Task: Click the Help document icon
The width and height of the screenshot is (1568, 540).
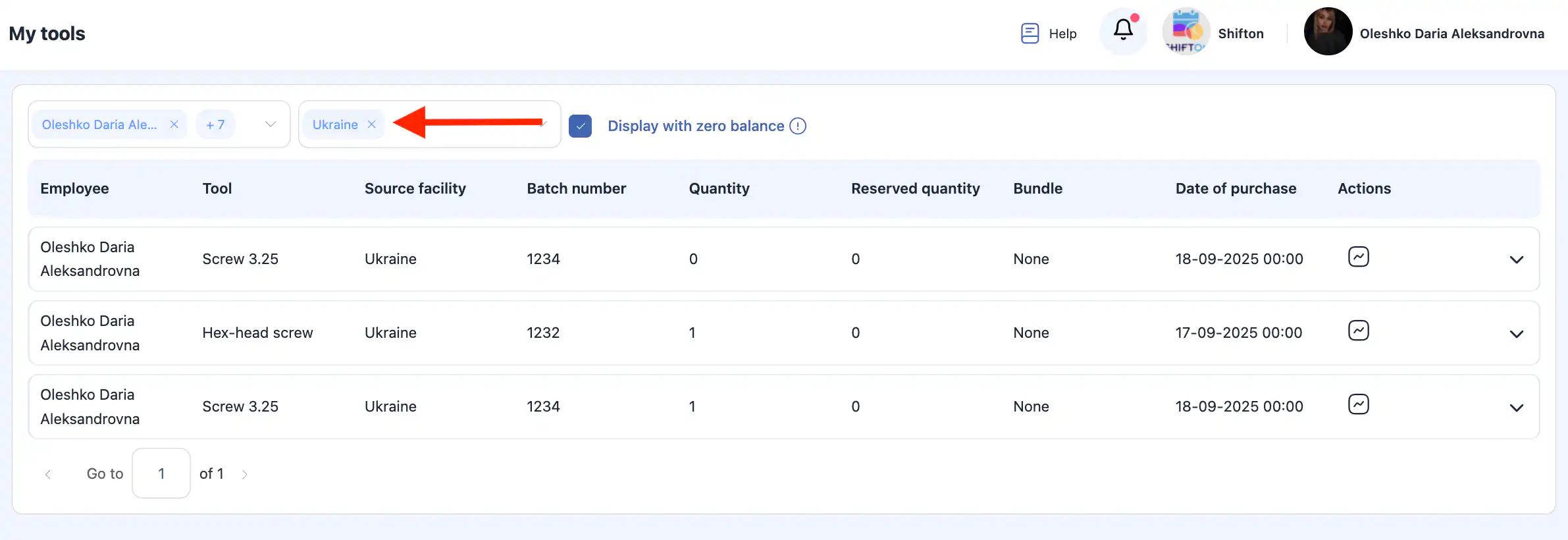Action: pyautogui.click(x=1030, y=34)
